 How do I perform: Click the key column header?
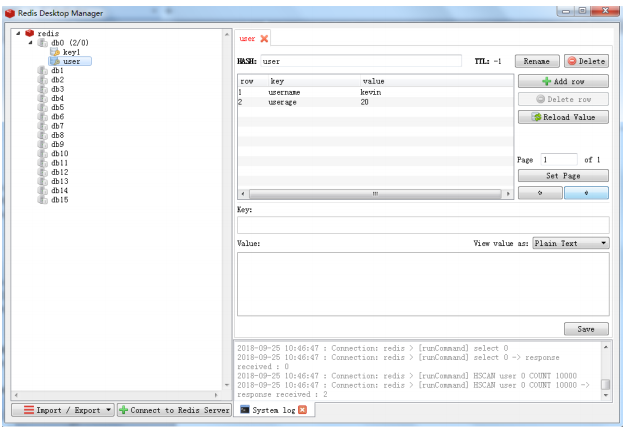[314, 81]
